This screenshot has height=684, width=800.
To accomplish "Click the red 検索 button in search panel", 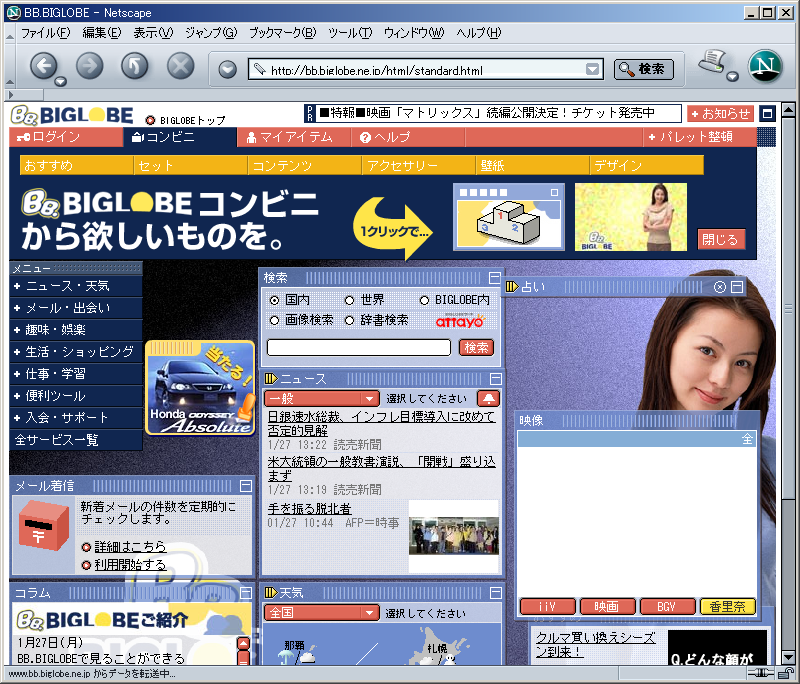I will tap(477, 347).
